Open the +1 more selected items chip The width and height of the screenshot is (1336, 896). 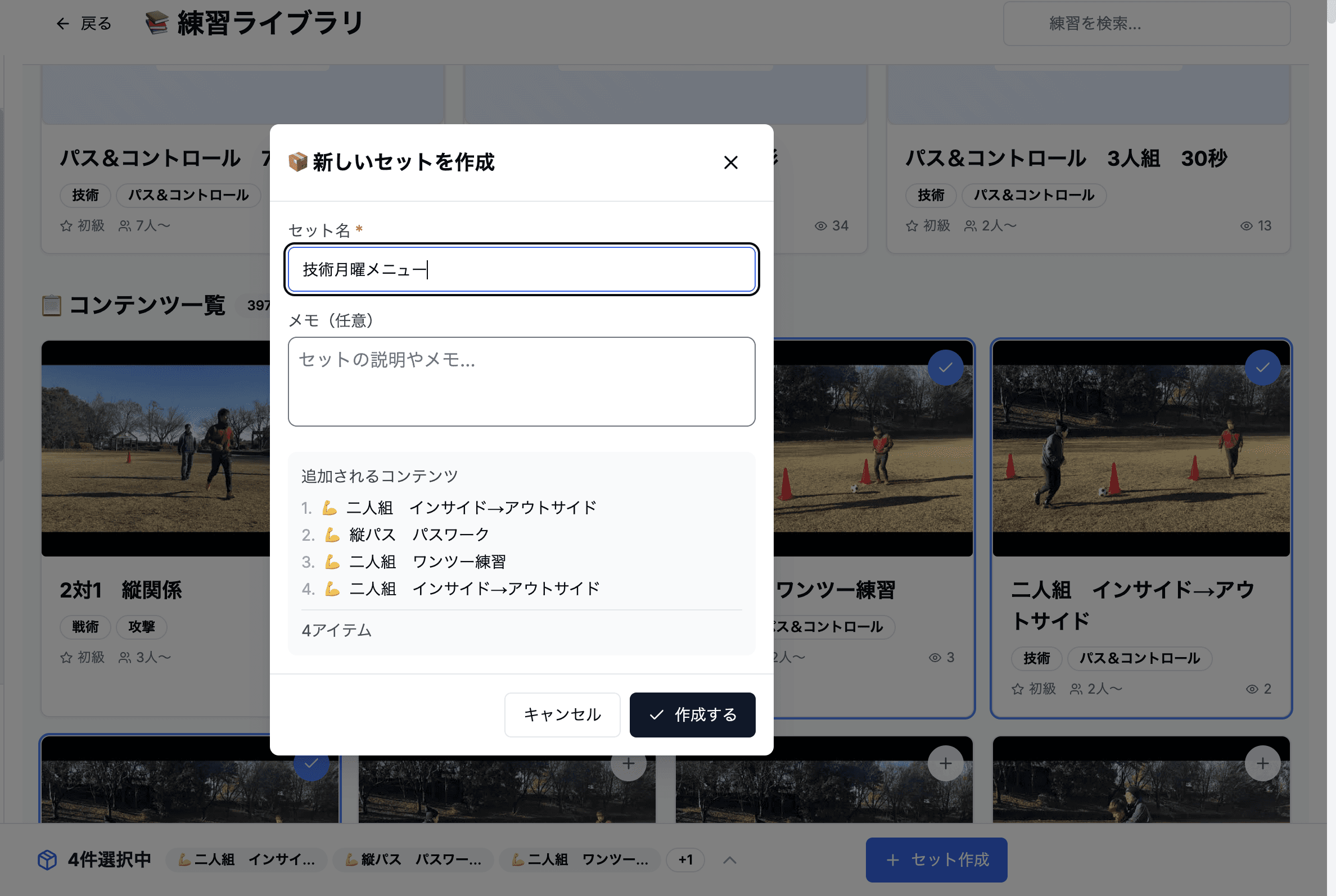coord(685,860)
